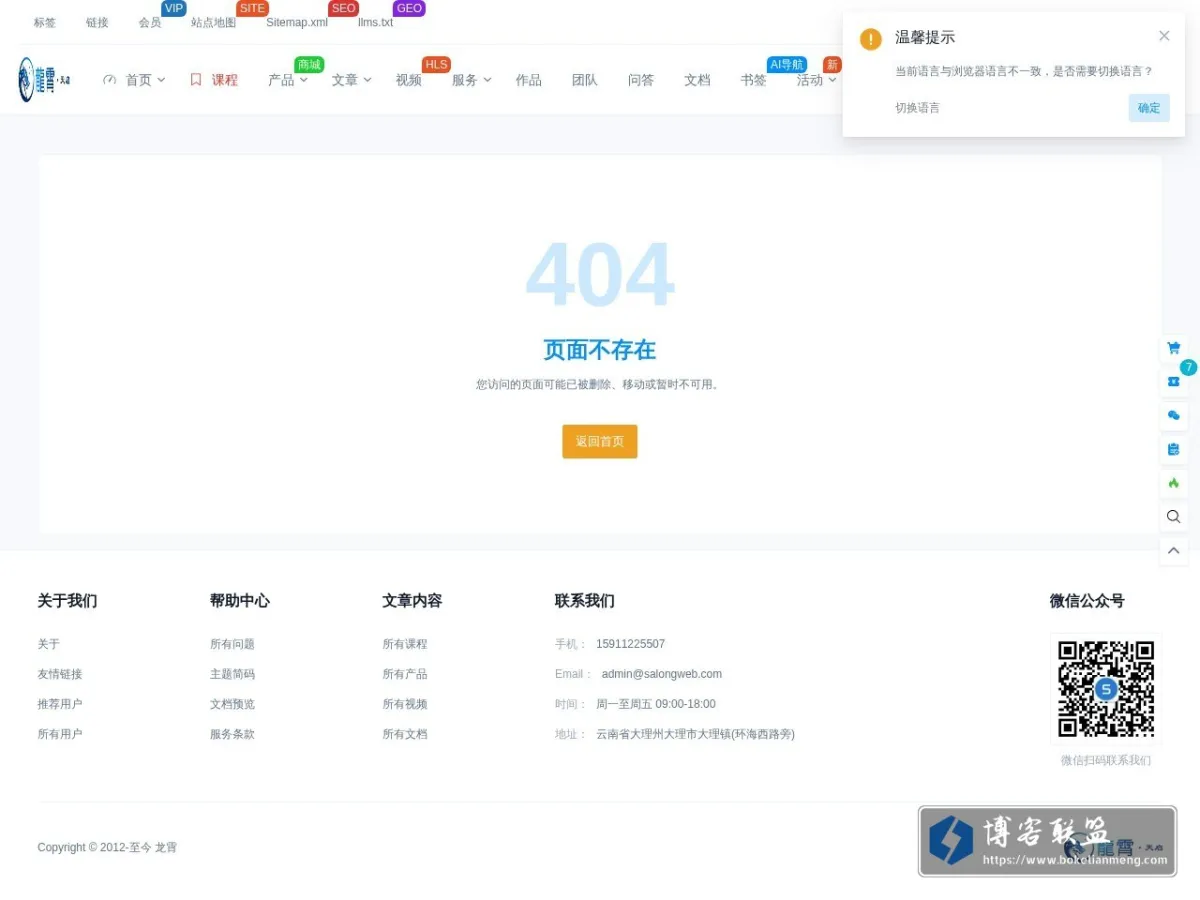Open the 问答 menu item
Screen dimensions: 1200x900
click(x=641, y=80)
